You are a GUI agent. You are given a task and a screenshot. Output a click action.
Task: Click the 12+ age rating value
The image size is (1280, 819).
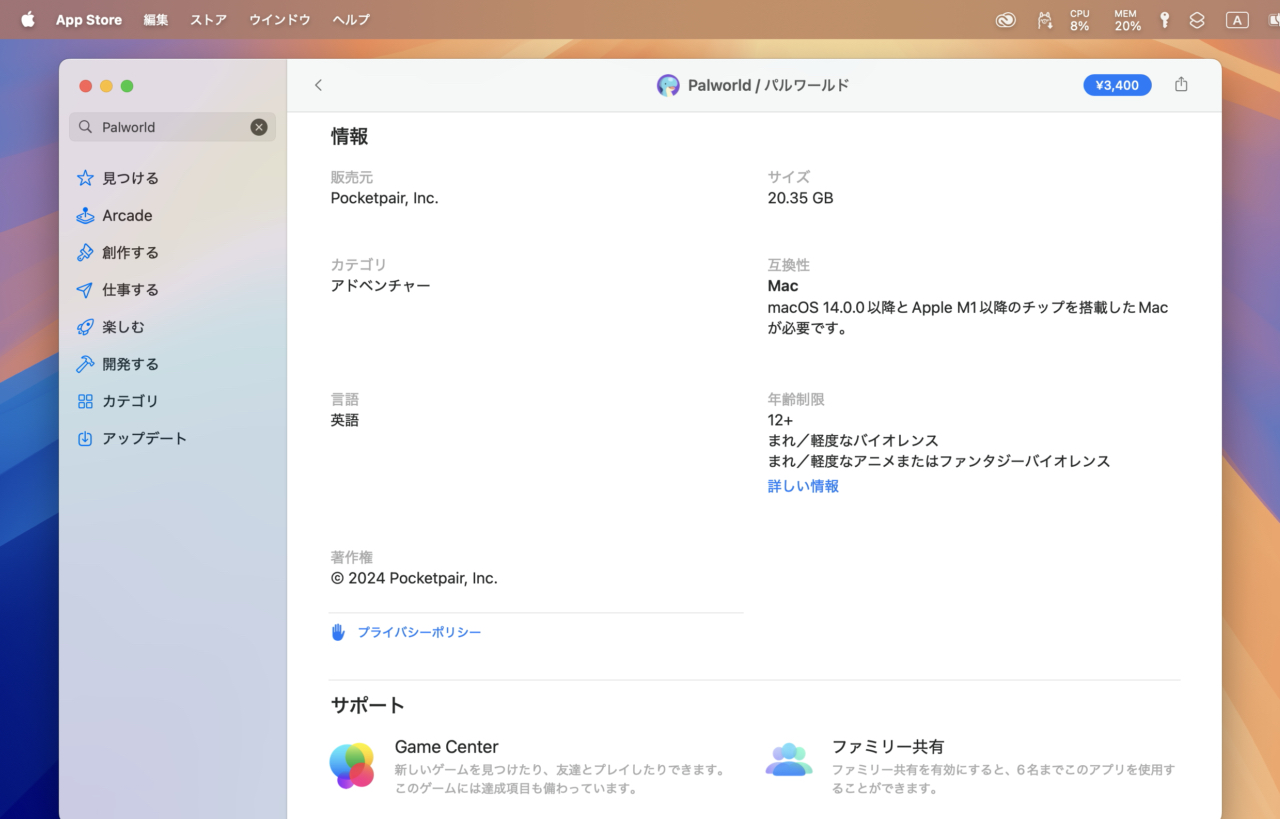click(x=780, y=420)
